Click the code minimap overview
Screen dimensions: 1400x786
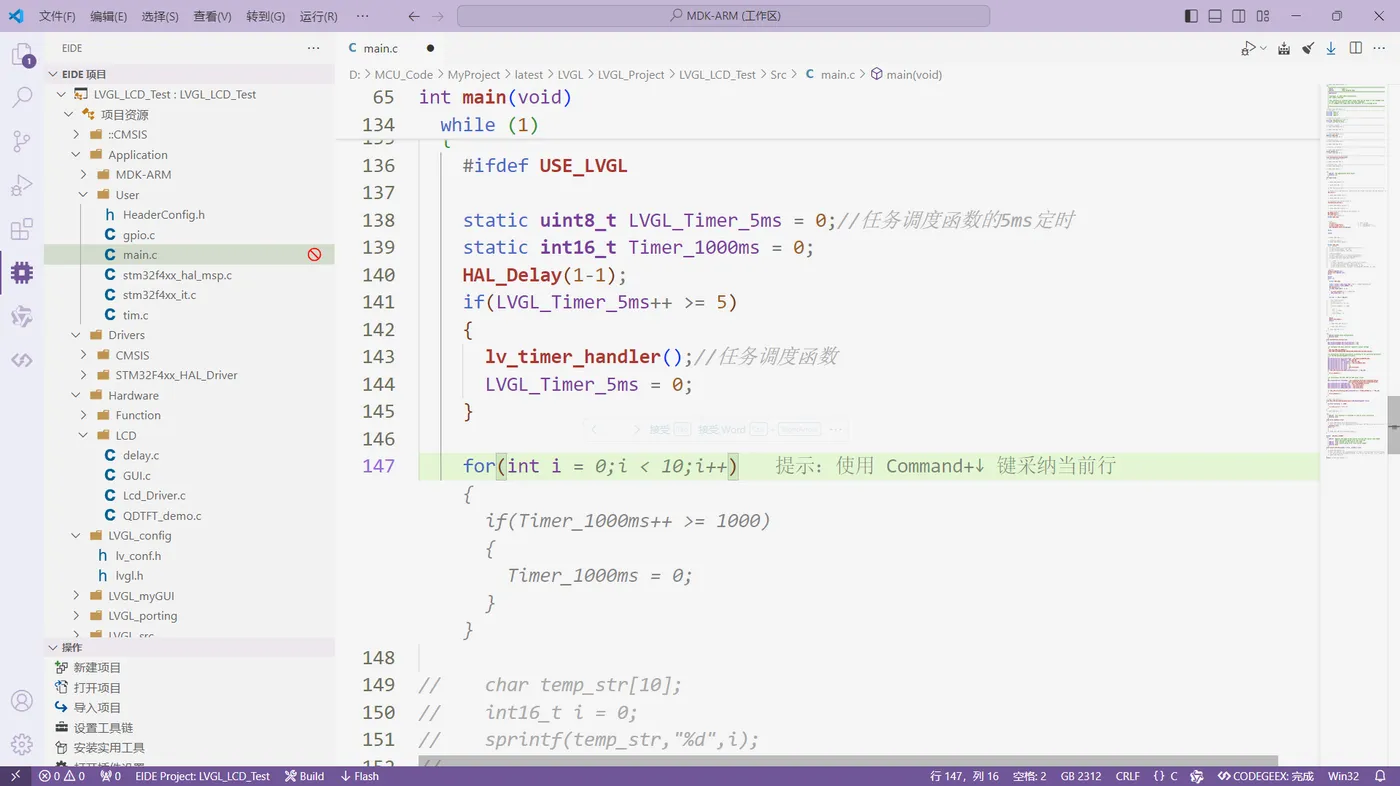point(1355,270)
